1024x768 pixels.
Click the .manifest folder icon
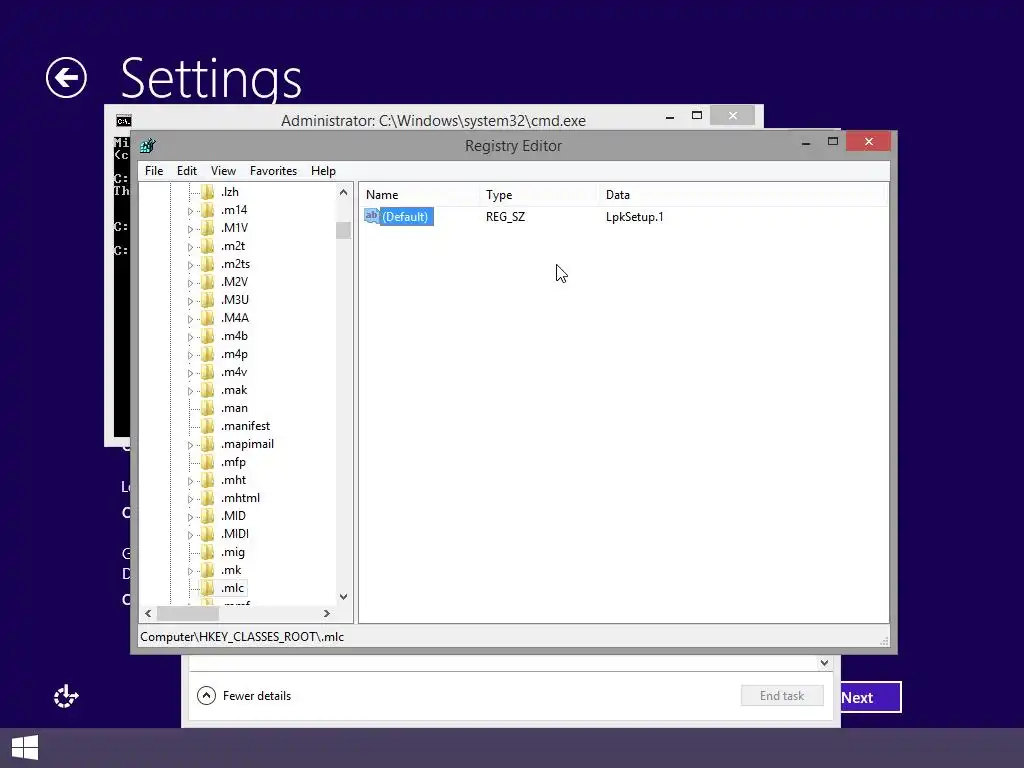pyautogui.click(x=208, y=426)
